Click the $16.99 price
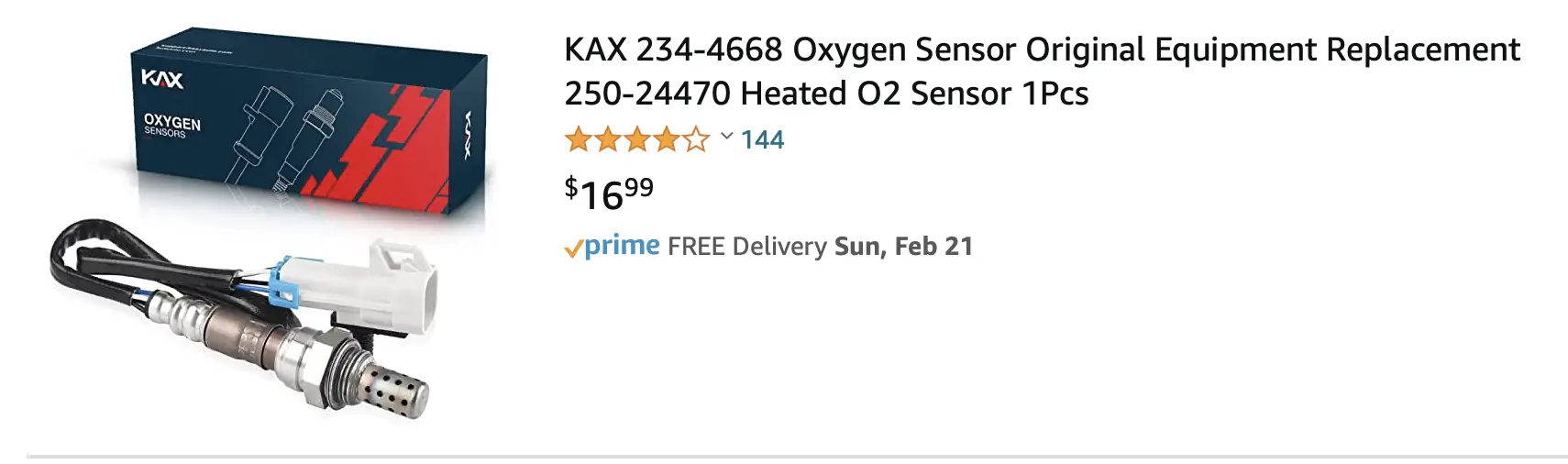 point(609,193)
